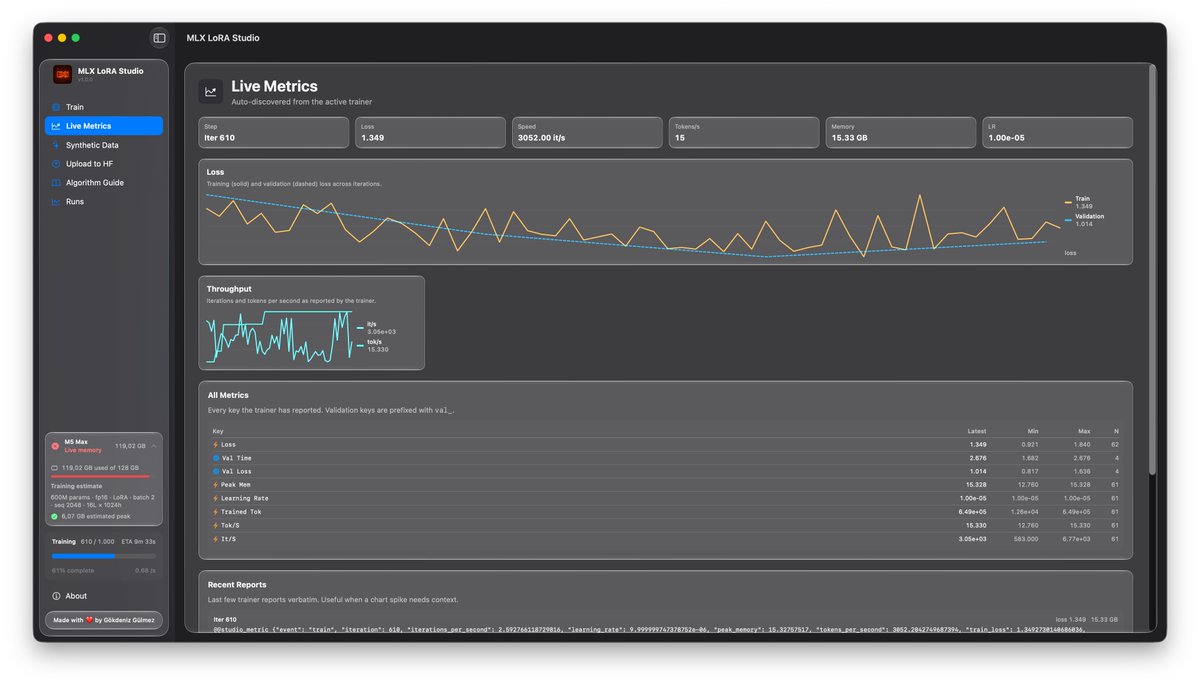Click the red memory usage bar
1200x686 pixels.
coord(100,477)
